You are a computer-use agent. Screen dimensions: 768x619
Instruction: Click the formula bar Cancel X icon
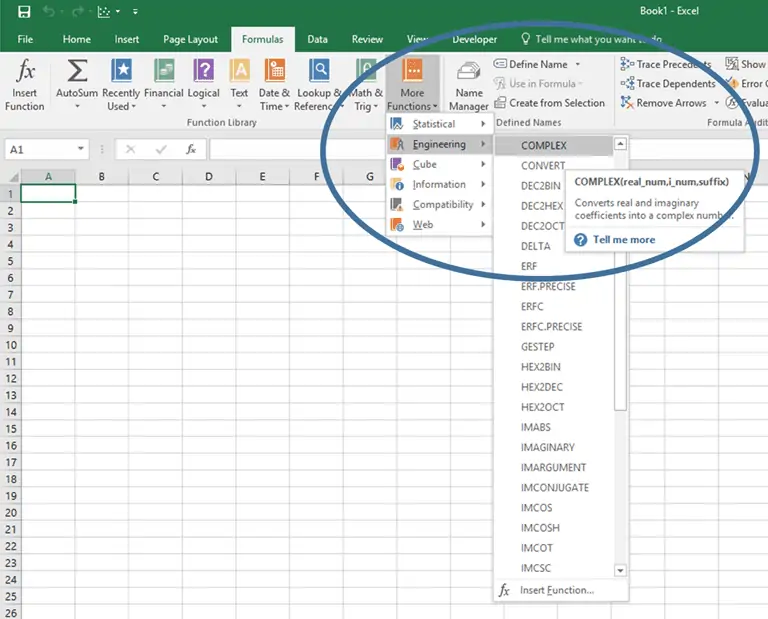click(130, 149)
